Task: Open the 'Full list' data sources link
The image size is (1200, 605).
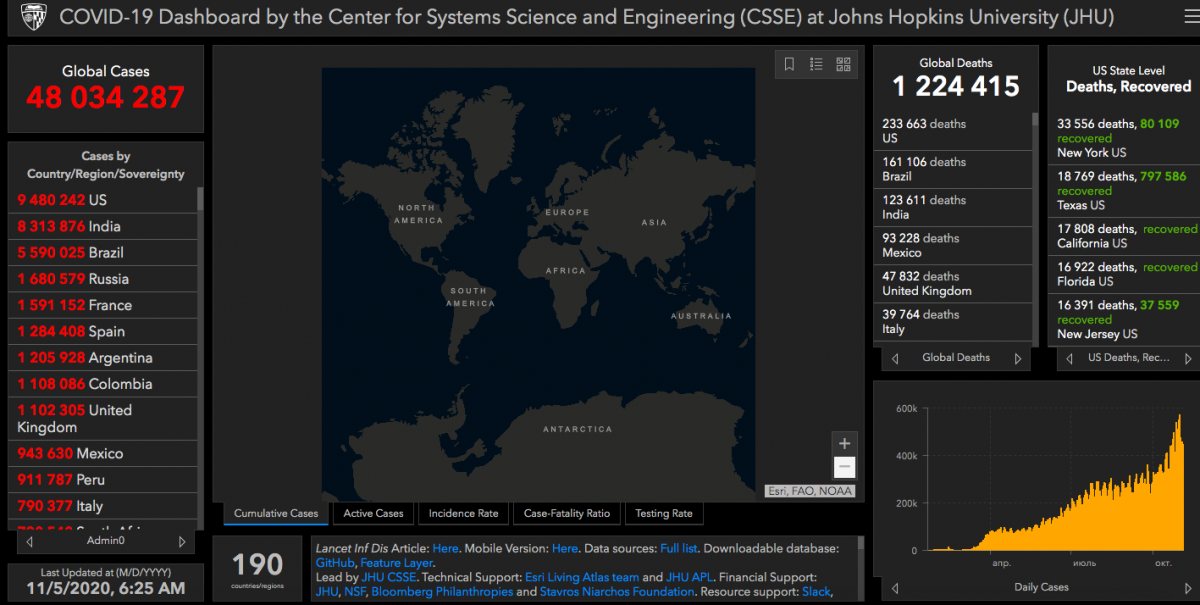Action: (x=680, y=548)
